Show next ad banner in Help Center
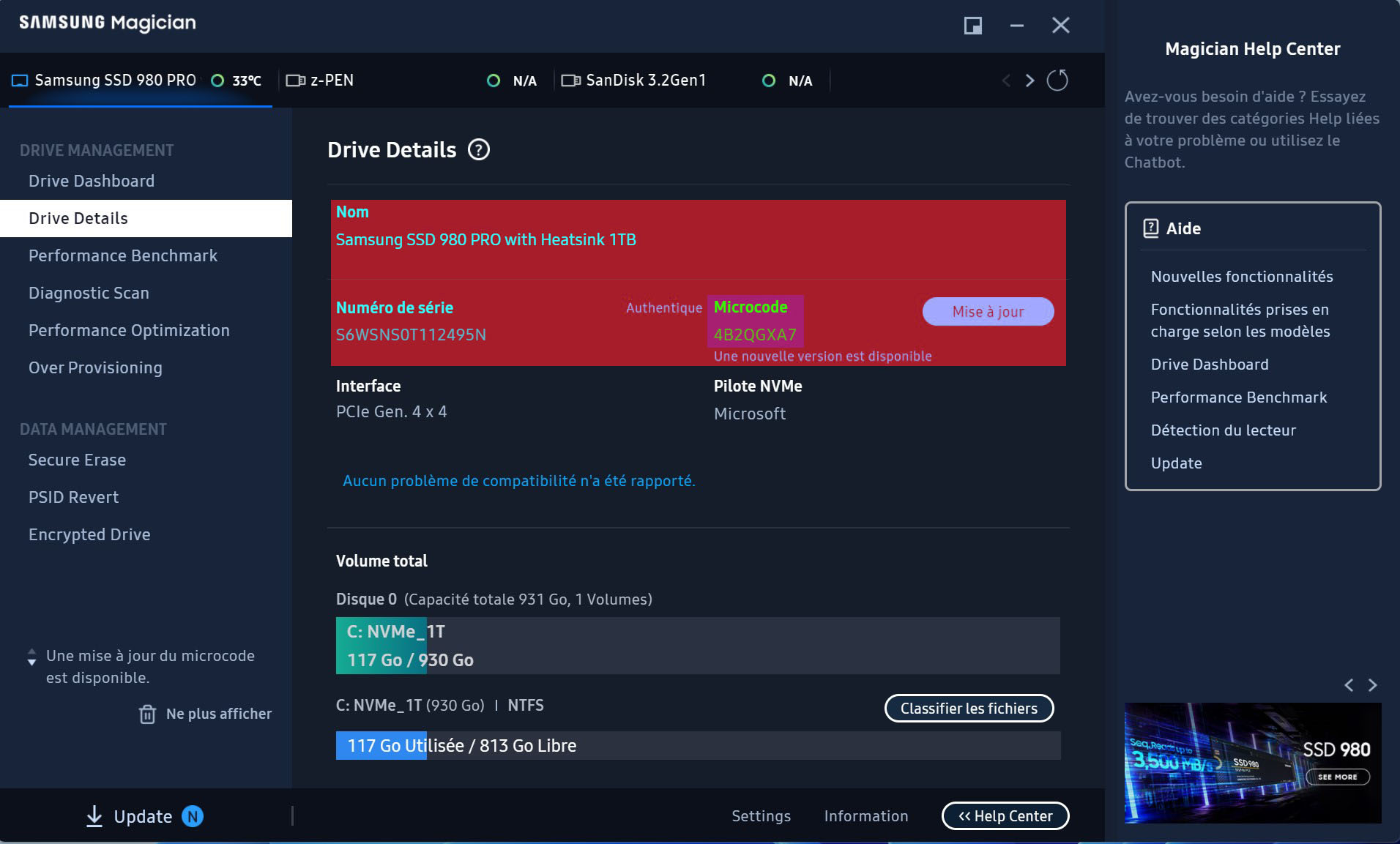 click(x=1373, y=685)
